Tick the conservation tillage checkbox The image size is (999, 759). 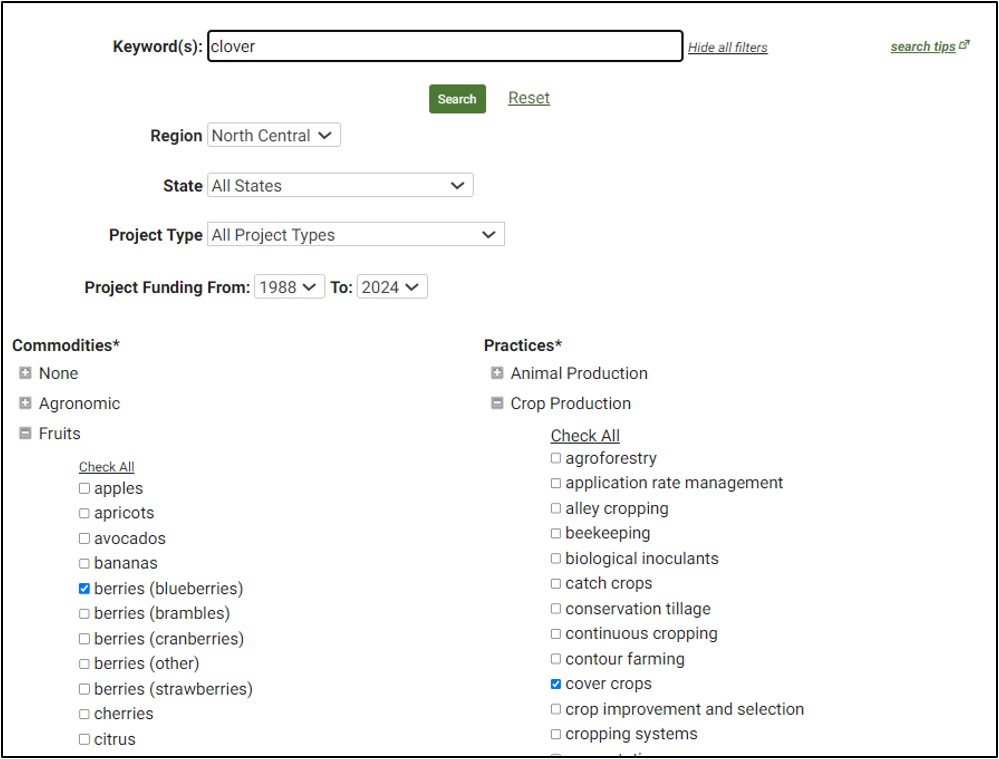(556, 609)
